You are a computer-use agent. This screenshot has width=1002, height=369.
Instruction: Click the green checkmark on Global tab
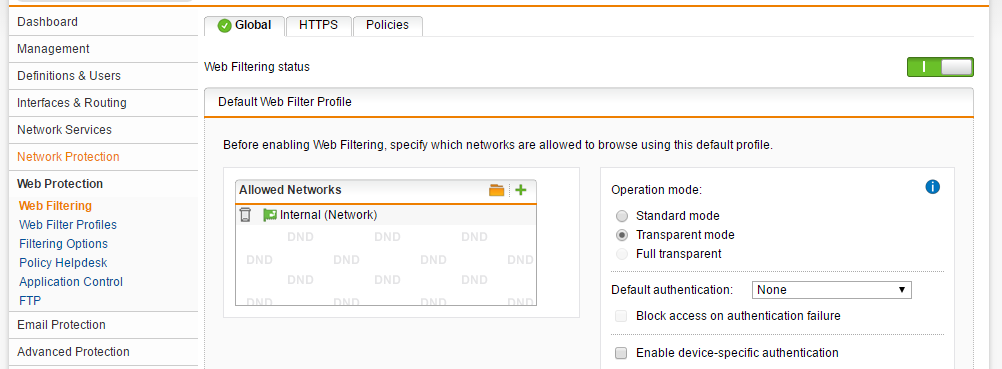(x=224, y=26)
